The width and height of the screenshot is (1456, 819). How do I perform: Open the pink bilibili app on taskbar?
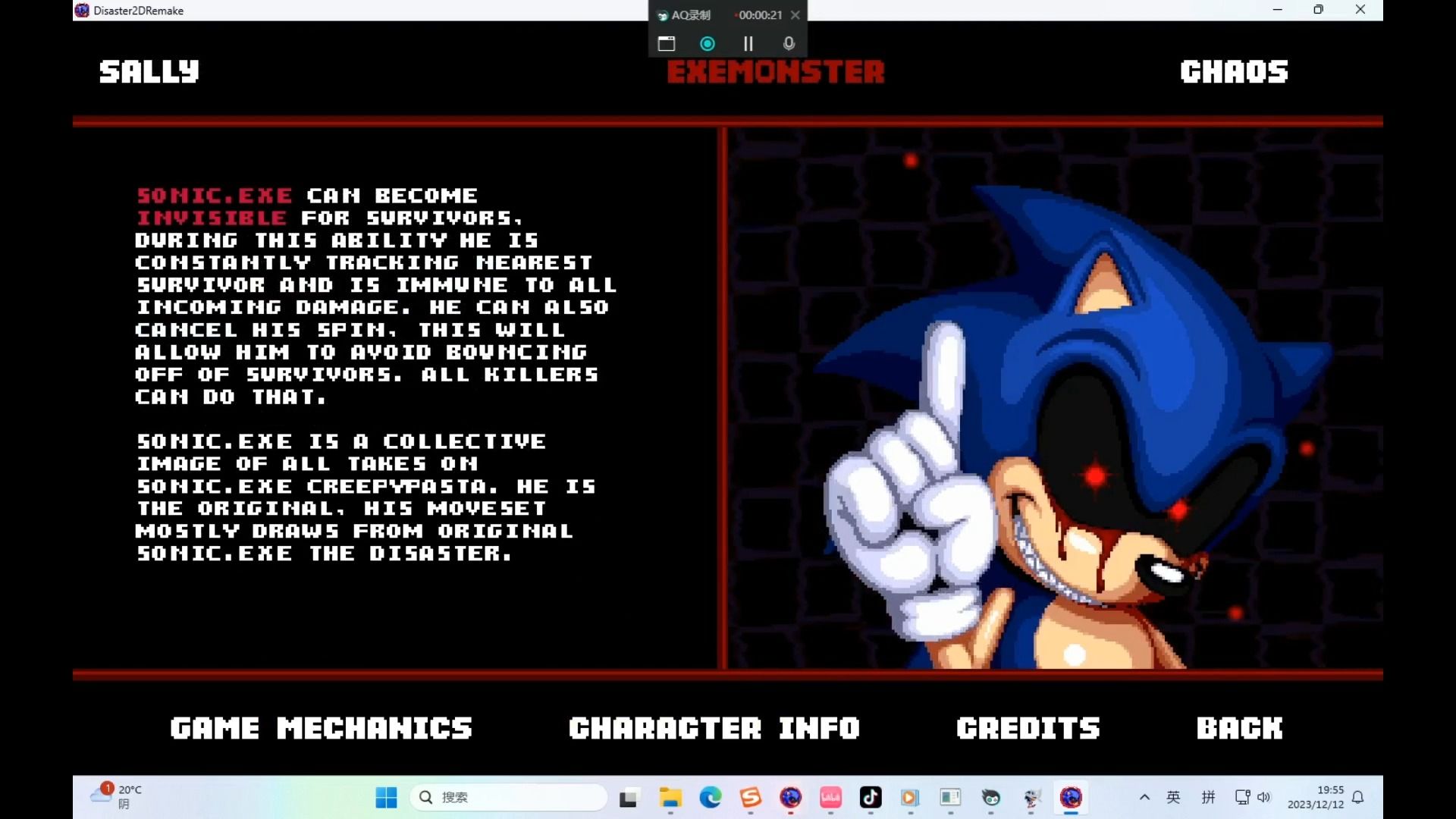[x=830, y=797]
